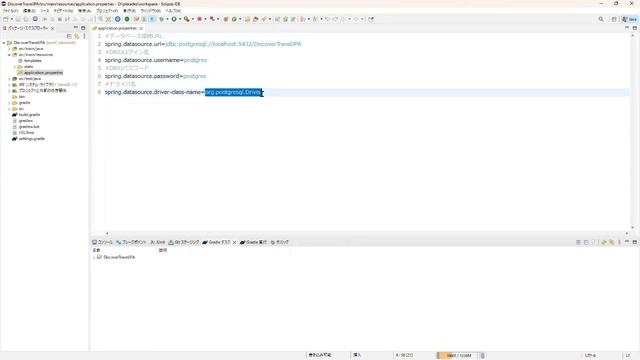Expand the JRE システム・ライブラリー node
Viewport: 640px width, 360px height.
[9, 84]
